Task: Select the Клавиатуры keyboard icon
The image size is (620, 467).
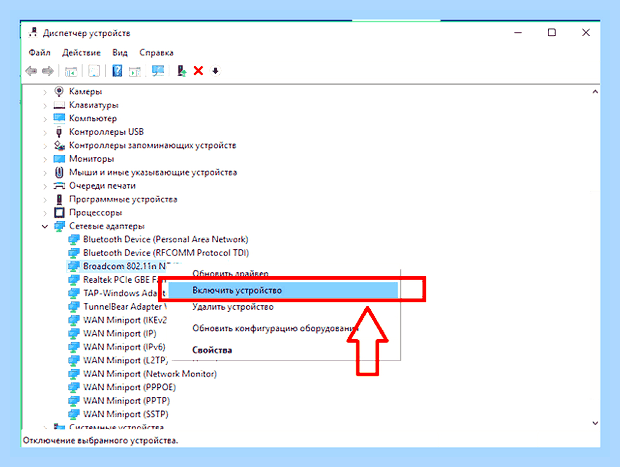Action: pyautogui.click(x=59, y=105)
